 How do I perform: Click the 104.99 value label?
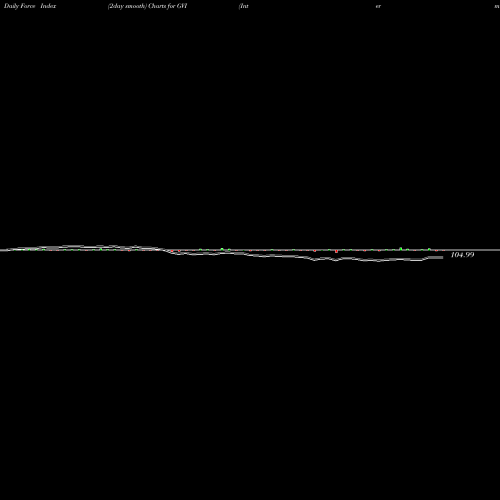point(462,255)
